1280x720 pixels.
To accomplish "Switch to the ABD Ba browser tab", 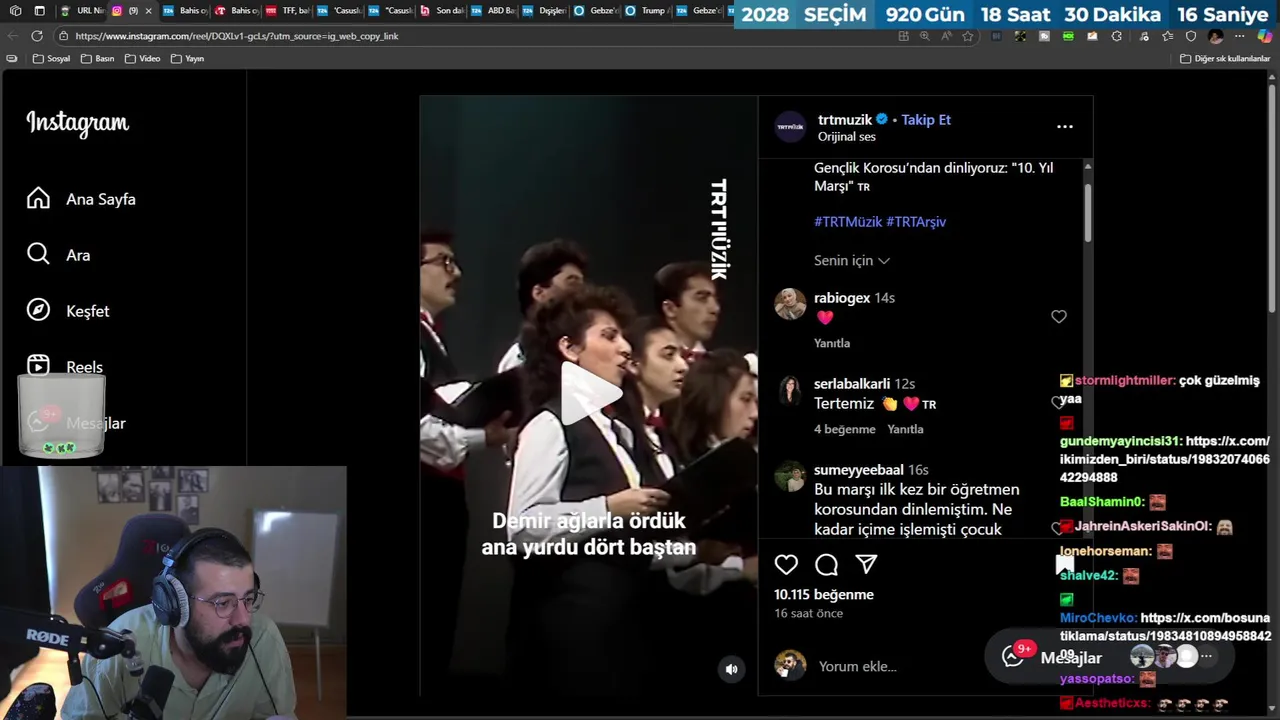I will pyautogui.click(x=492, y=11).
